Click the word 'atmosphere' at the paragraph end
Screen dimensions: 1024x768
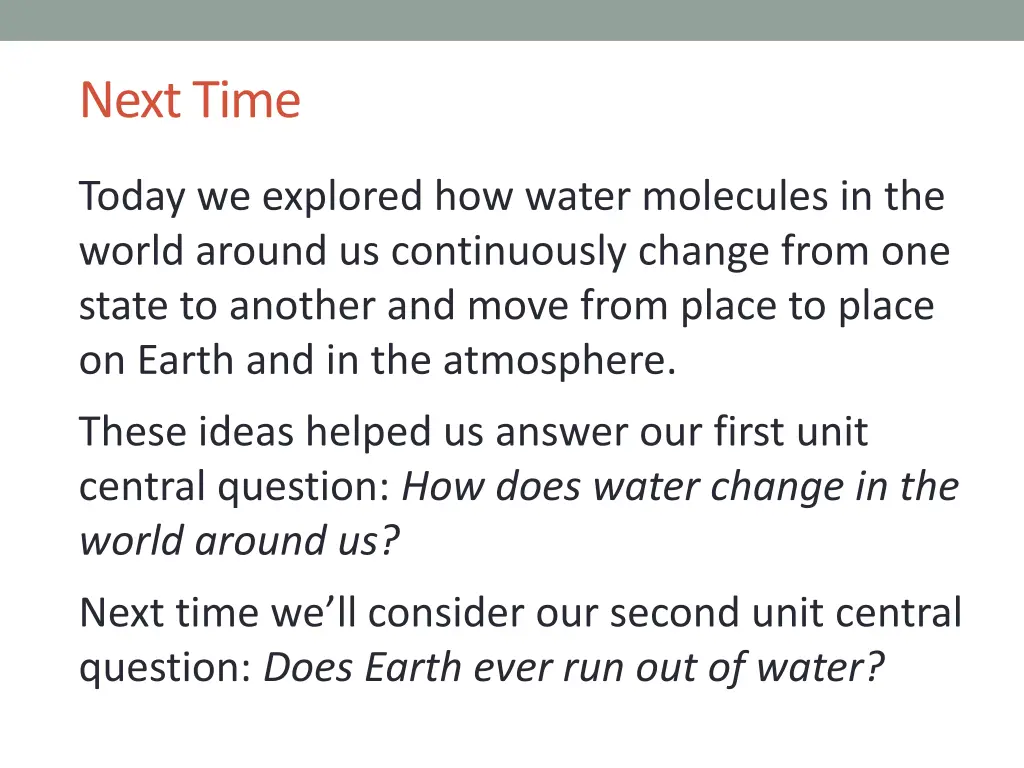(x=556, y=362)
